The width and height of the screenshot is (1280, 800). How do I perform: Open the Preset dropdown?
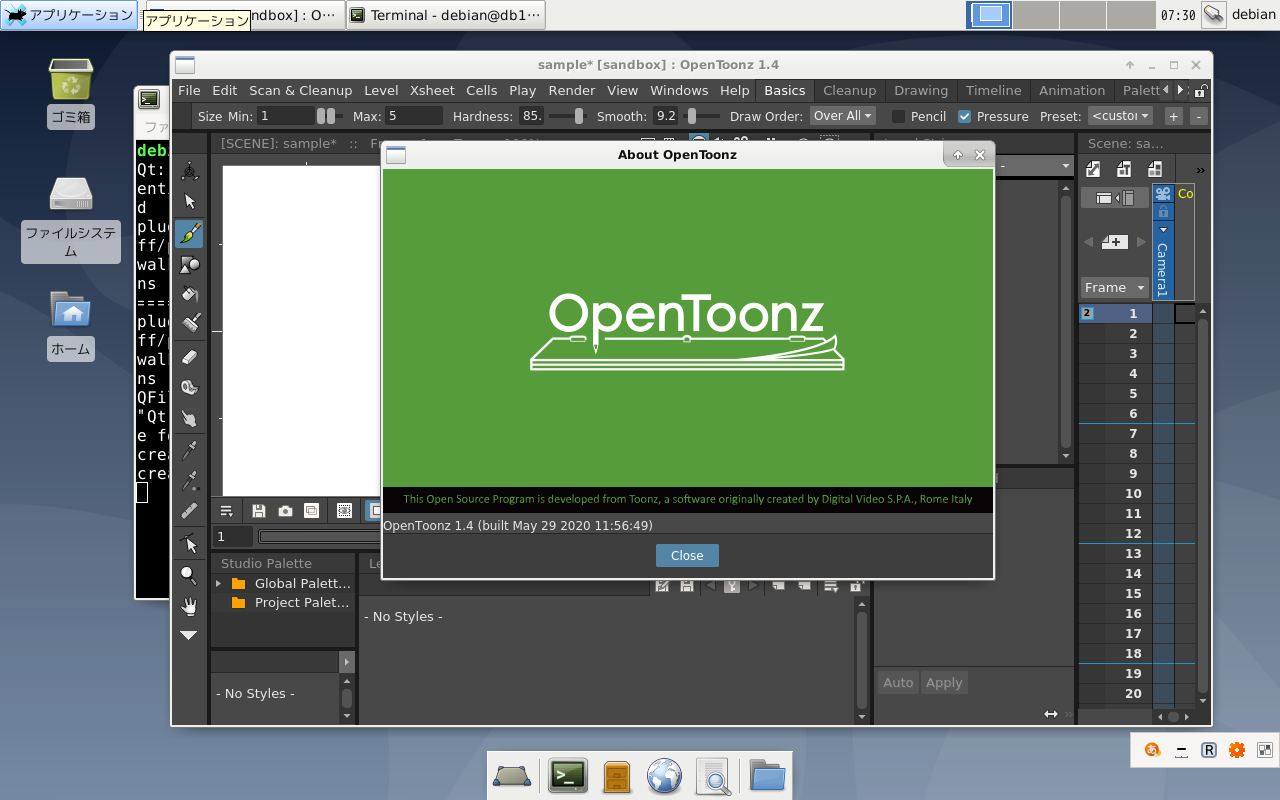tap(1120, 116)
